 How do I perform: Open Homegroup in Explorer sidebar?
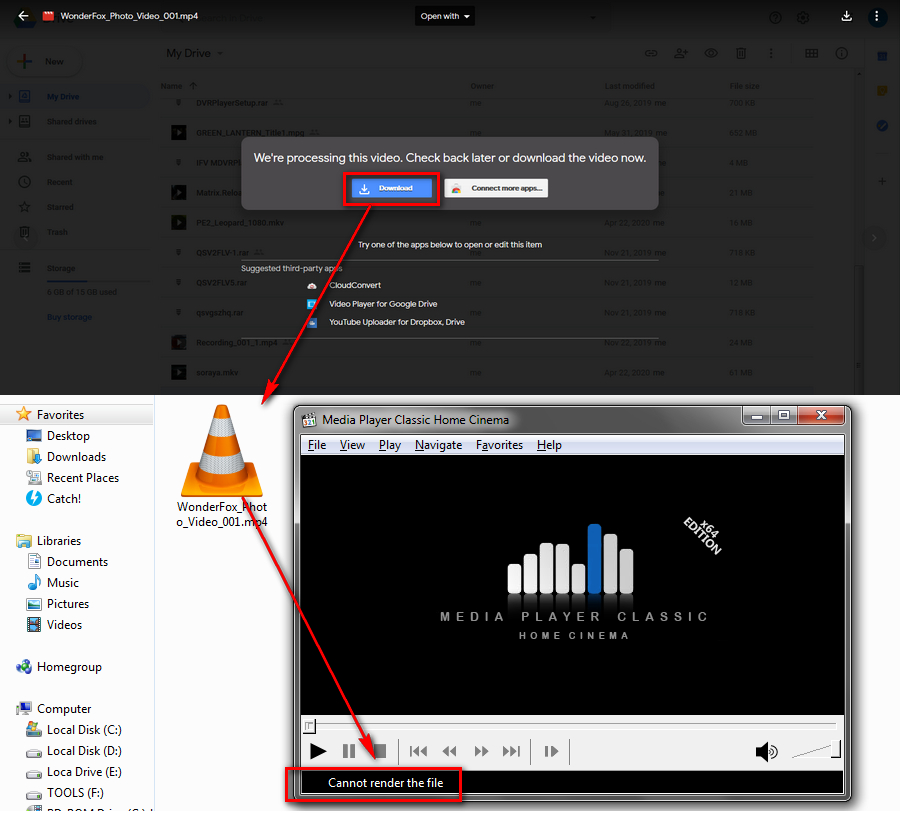pos(69,667)
